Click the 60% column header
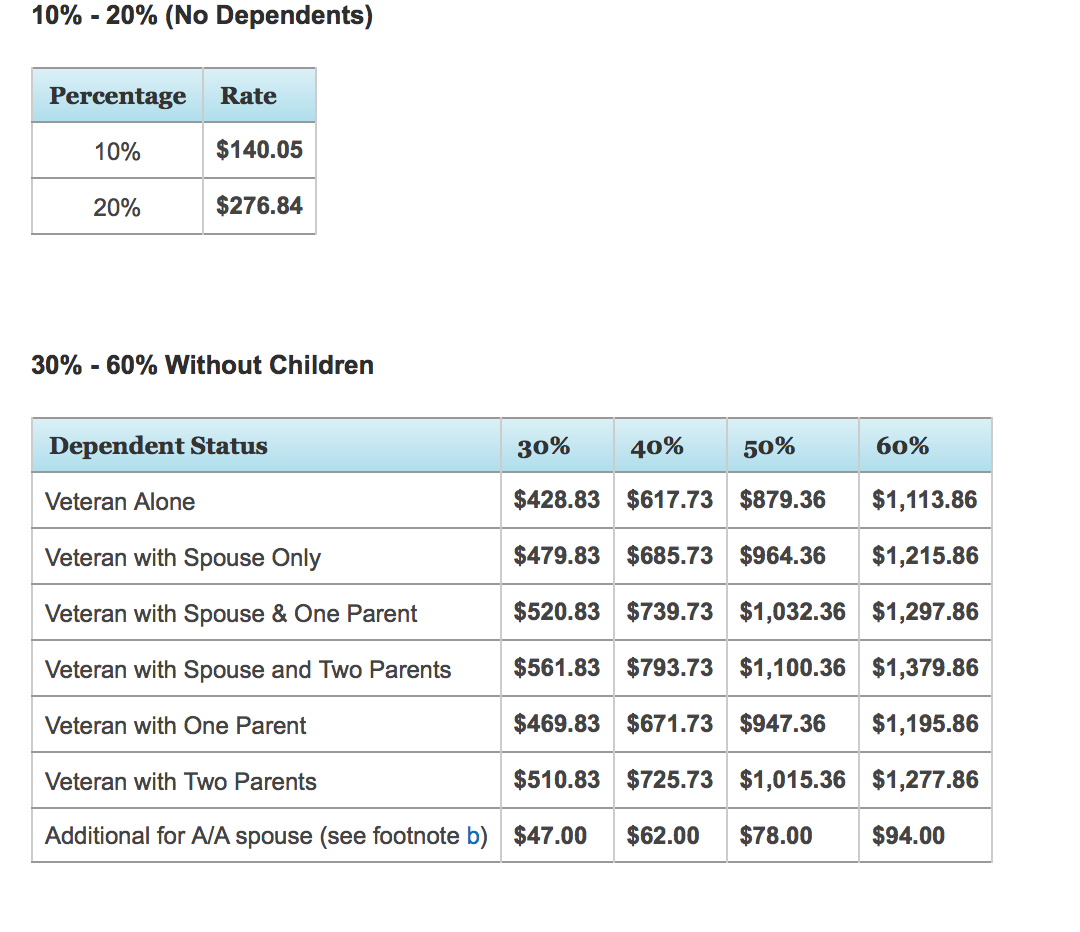Viewport: 1080px width, 932px height. point(902,447)
